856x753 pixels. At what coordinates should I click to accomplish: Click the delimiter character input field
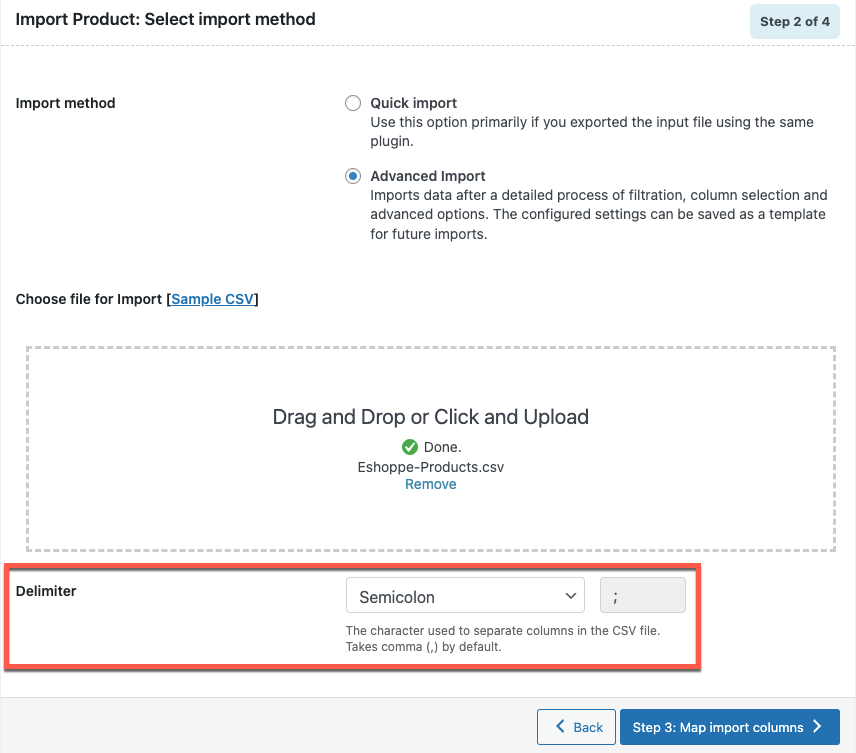643,596
